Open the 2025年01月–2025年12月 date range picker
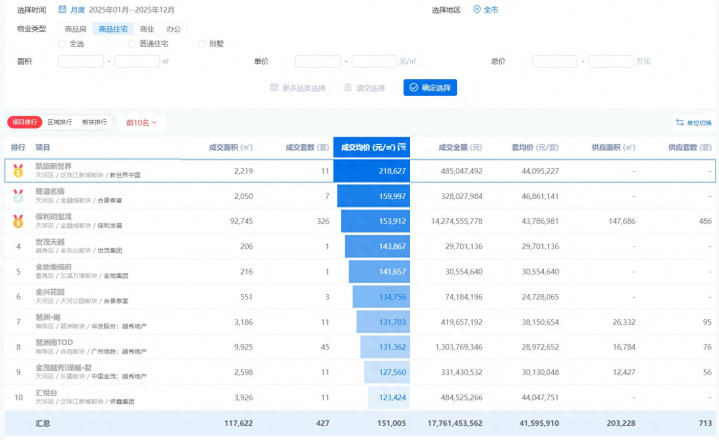Screen dimensions: 719x440 coord(132,9)
